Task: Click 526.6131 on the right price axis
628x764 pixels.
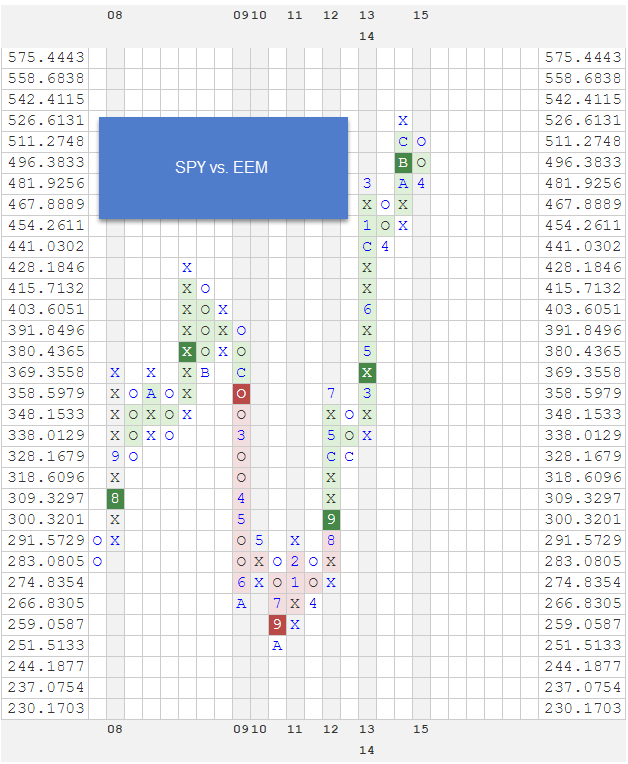Action: tap(583, 120)
